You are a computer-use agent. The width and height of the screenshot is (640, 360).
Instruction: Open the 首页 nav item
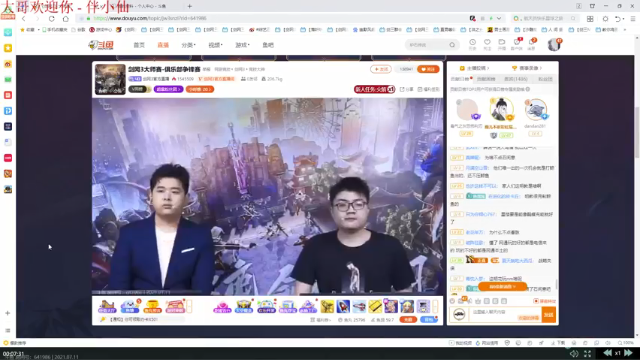point(139,45)
